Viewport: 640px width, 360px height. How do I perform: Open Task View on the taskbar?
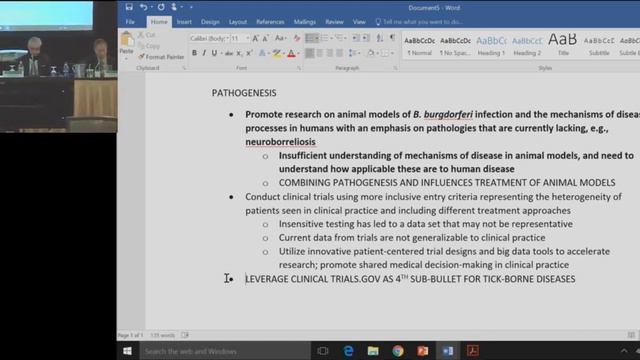click(x=323, y=351)
